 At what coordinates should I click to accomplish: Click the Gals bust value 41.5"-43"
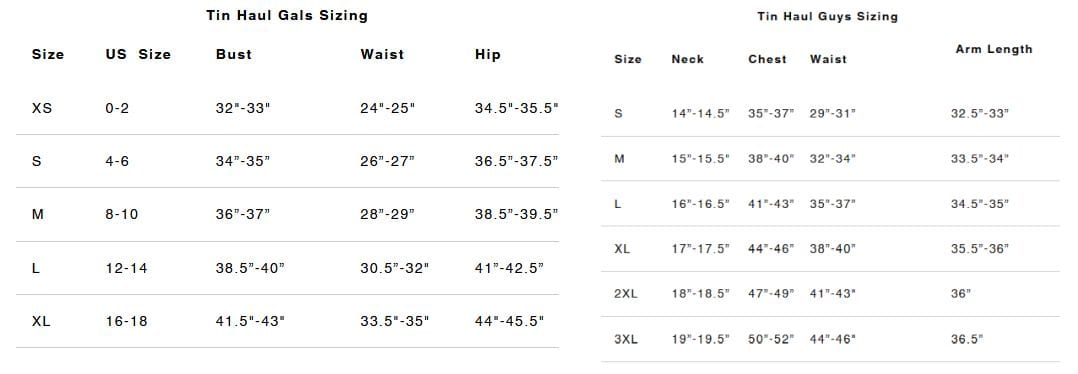coord(250,321)
